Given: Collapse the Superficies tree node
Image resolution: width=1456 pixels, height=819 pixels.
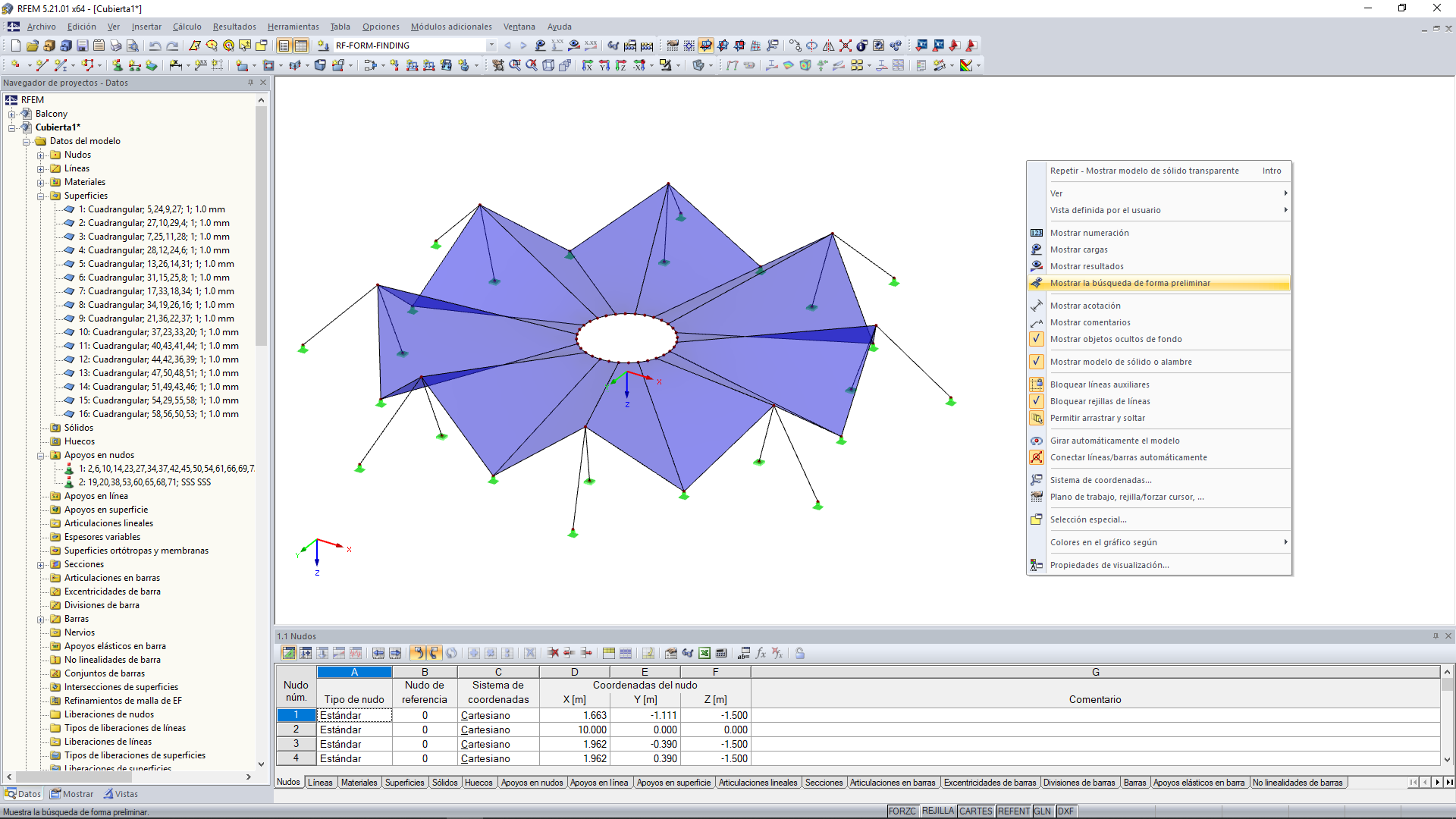Looking at the screenshot, I should (41, 196).
